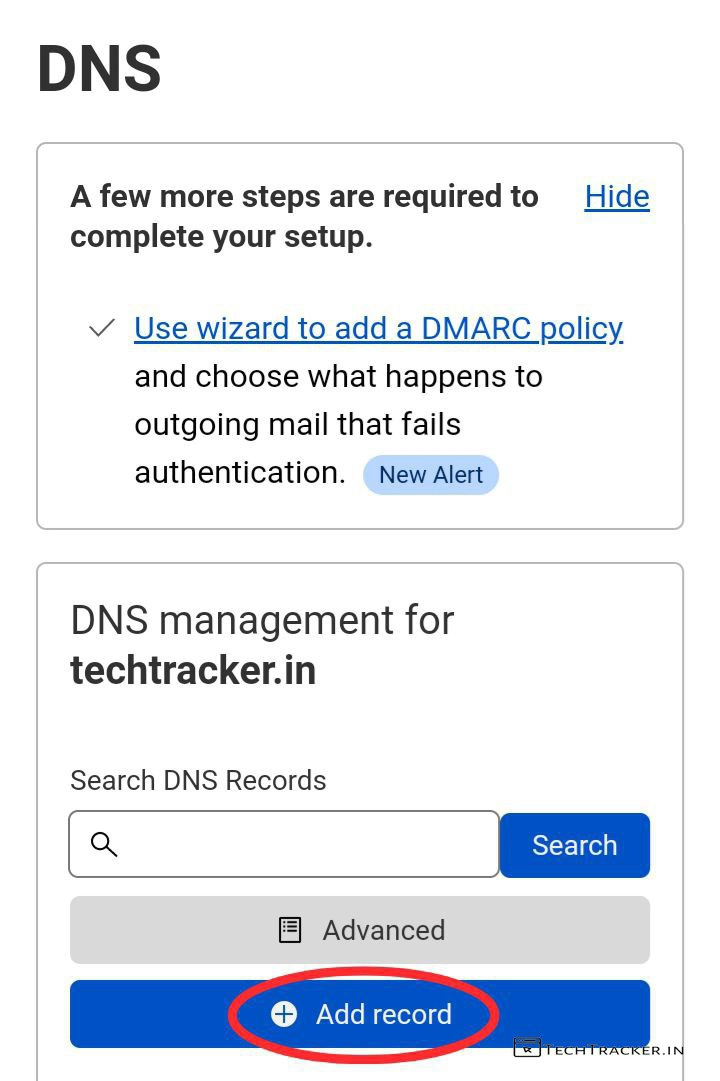The image size is (720, 1081).
Task: Open the Advanced options button
Action: (x=360, y=930)
